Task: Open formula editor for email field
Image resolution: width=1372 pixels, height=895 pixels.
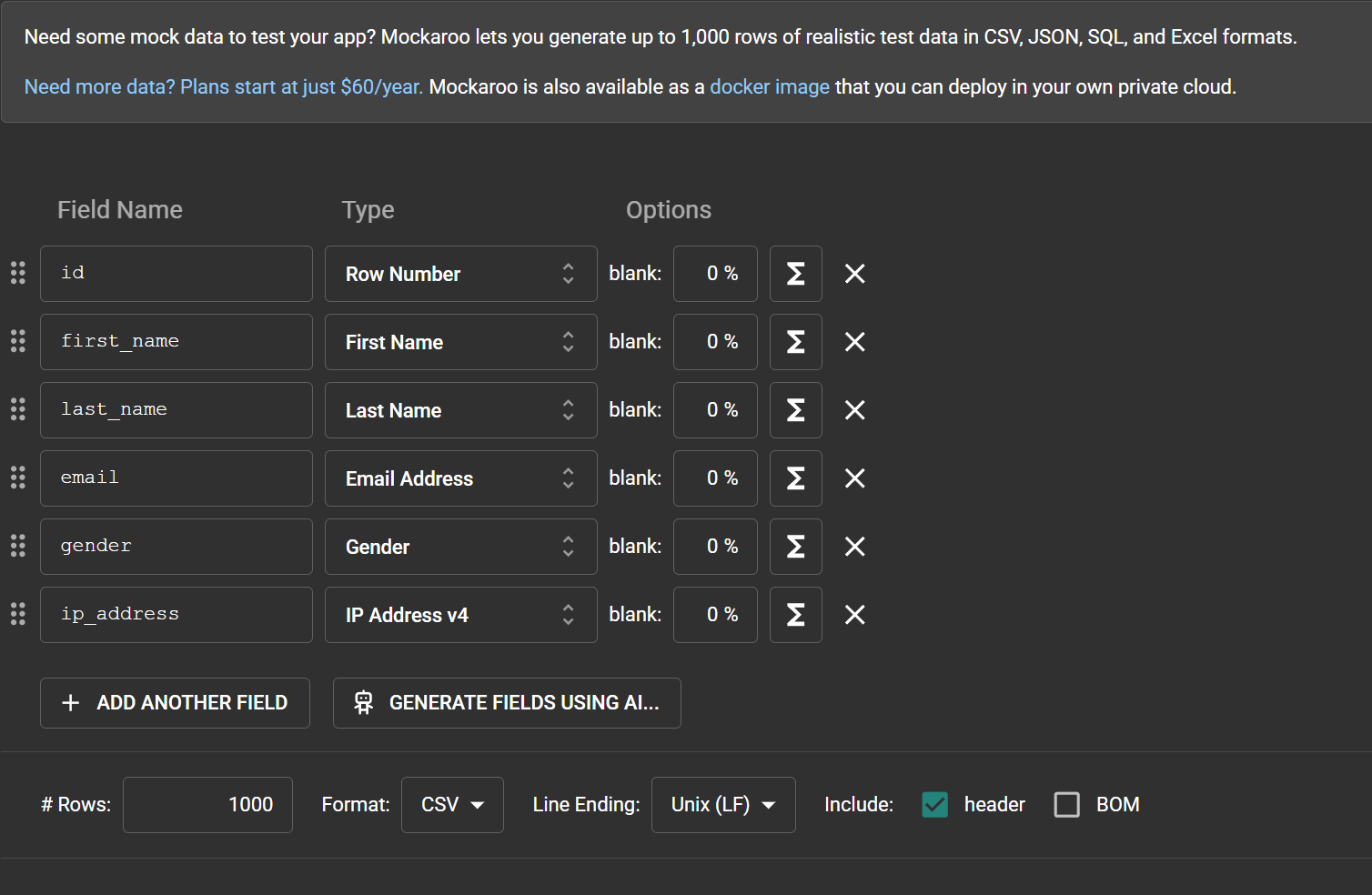Action: coord(795,478)
